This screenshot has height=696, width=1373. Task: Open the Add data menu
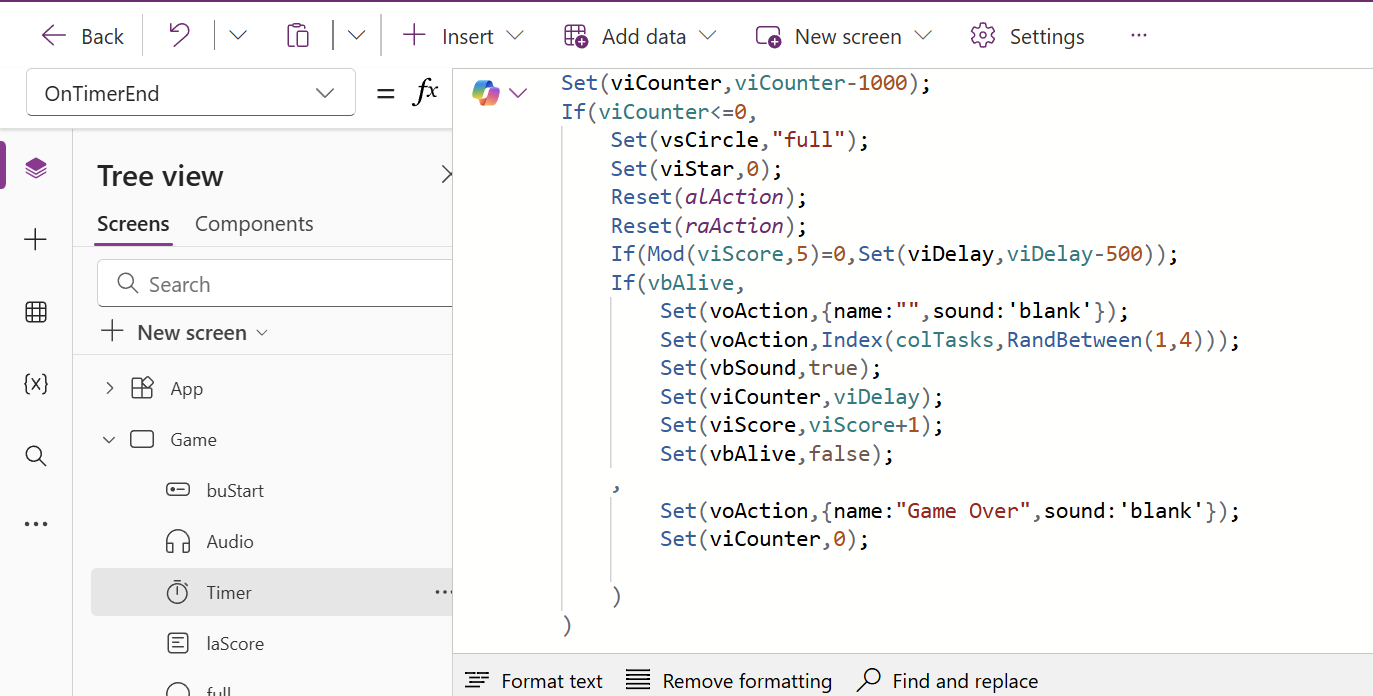[640, 36]
